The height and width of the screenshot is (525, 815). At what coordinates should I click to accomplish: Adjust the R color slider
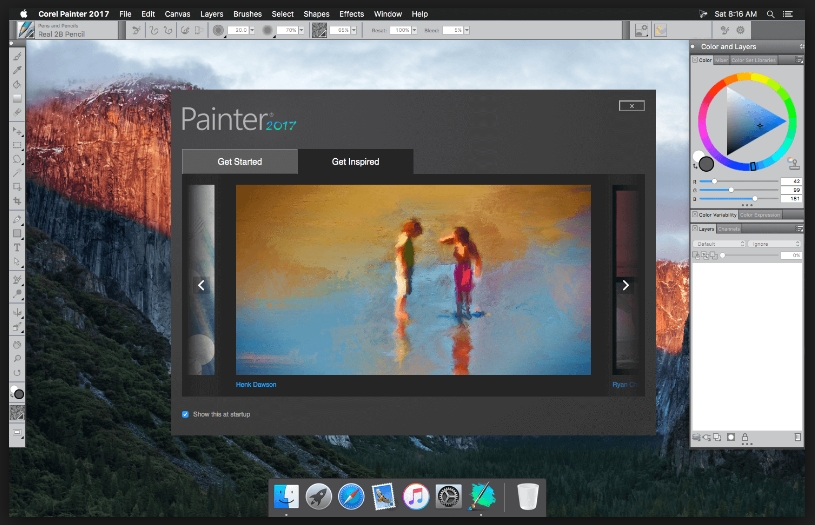tap(739, 181)
